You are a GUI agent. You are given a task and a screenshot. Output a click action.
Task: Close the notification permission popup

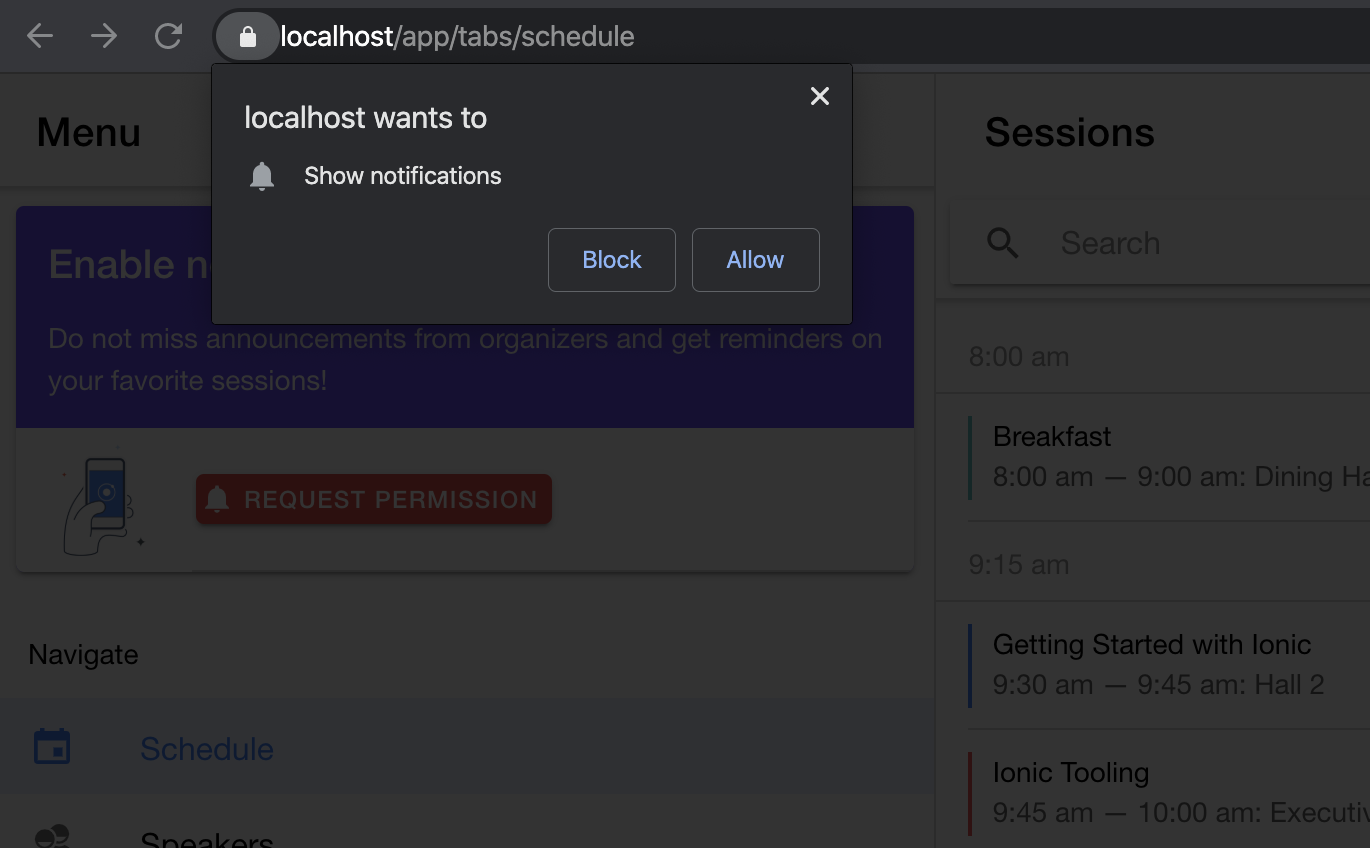[820, 96]
